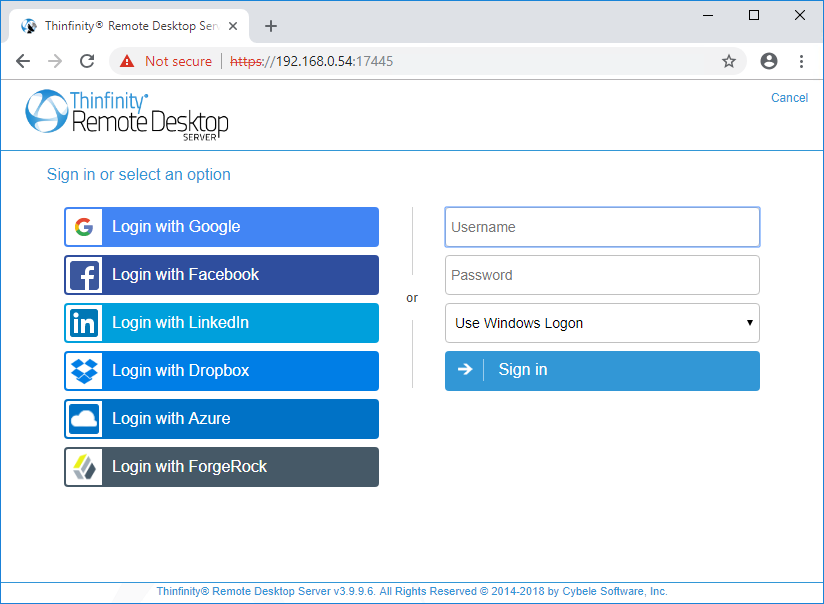Image resolution: width=824 pixels, height=604 pixels.
Task: Open a new browser tab
Action: click(x=271, y=26)
